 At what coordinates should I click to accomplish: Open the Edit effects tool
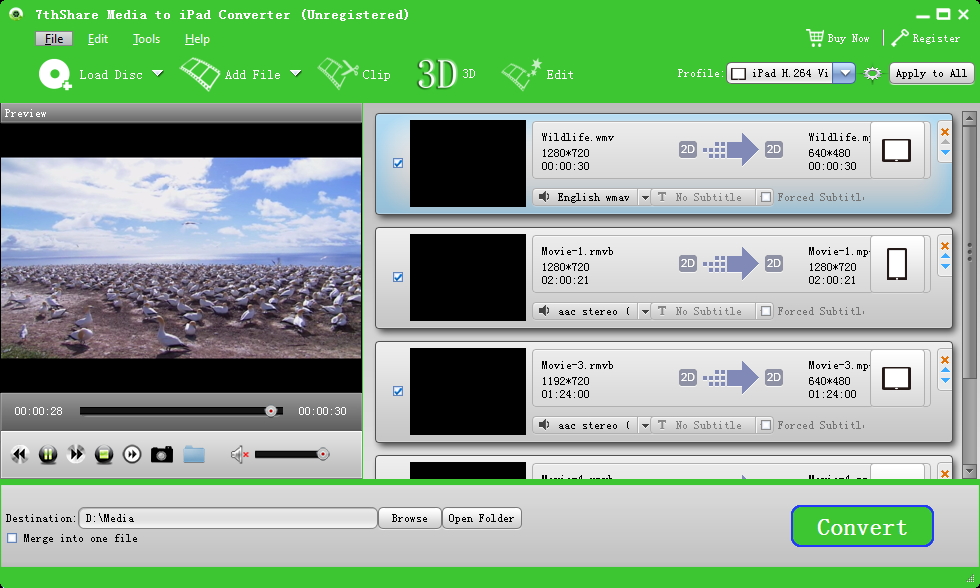(x=538, y=74)
